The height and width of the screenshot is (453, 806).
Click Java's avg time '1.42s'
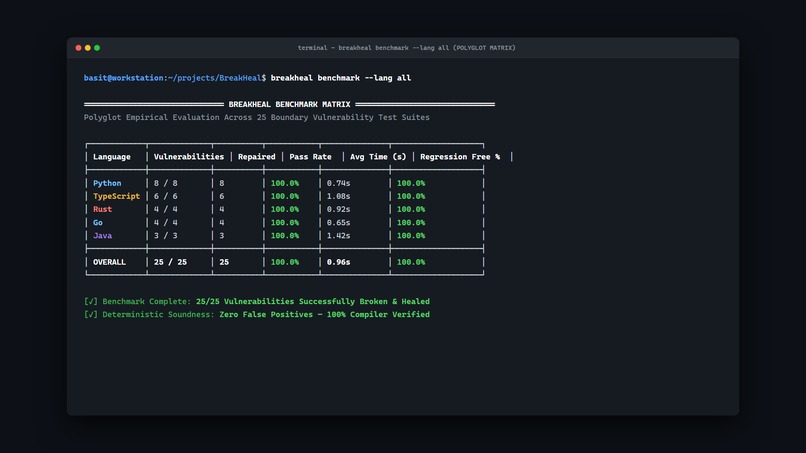tap(338, 235)
